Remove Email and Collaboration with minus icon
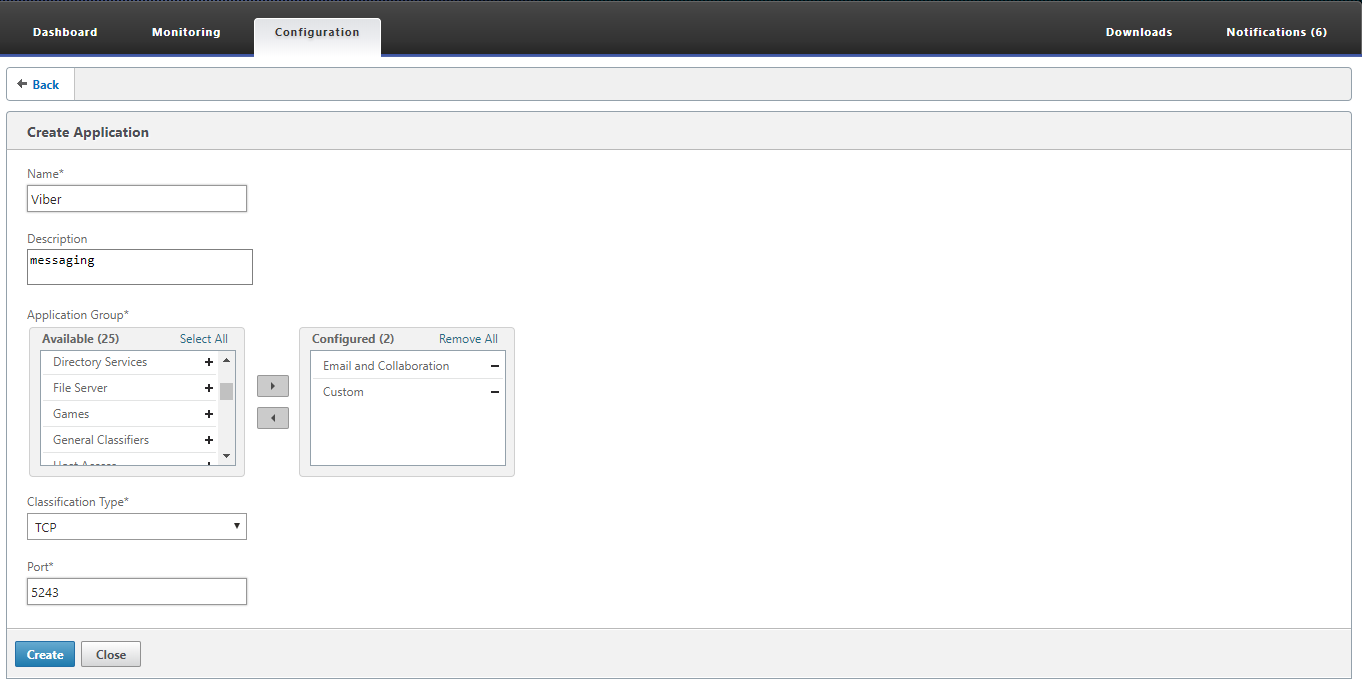 pos(495,366)
